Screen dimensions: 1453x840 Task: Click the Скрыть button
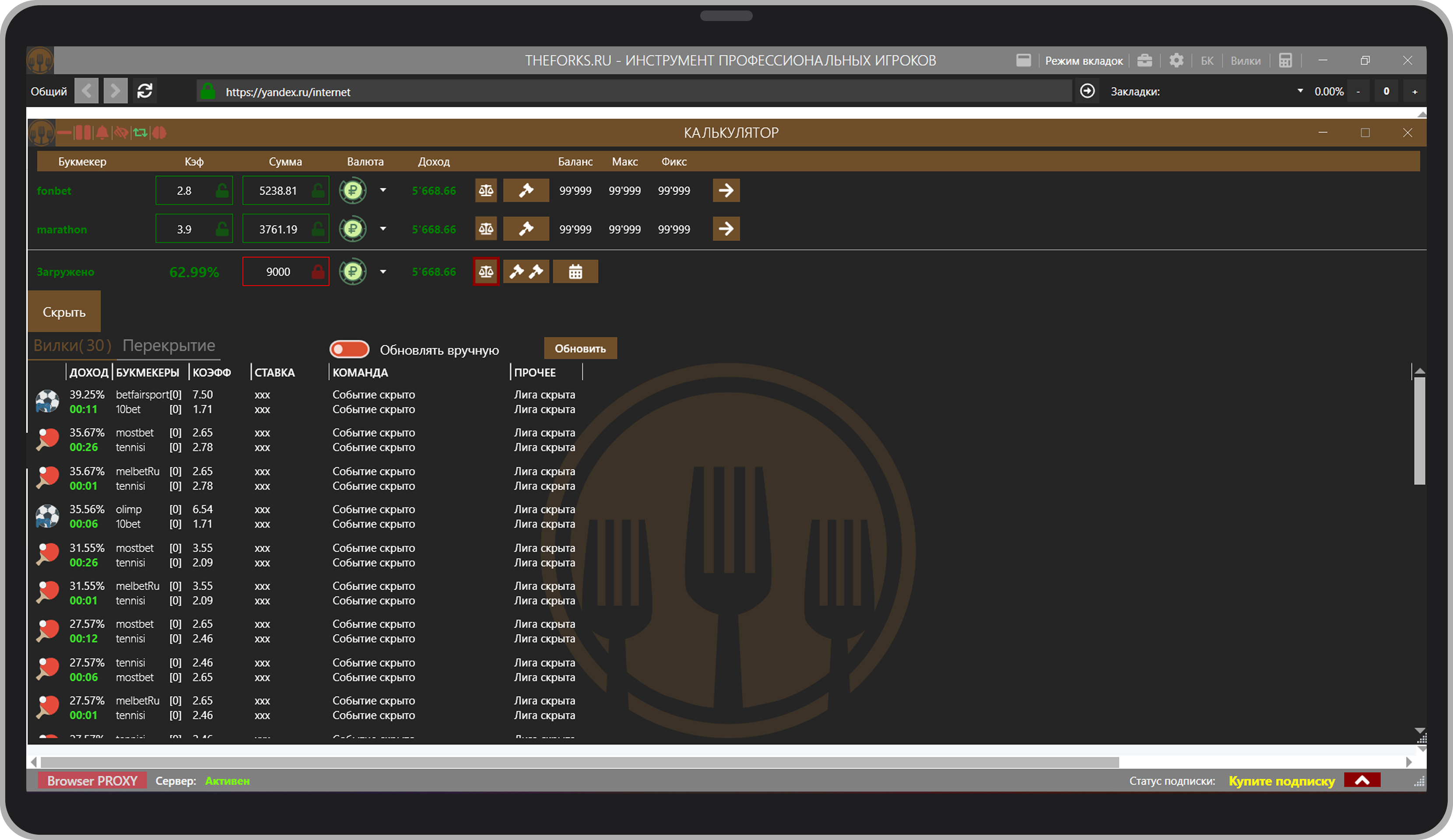coord(64,312)
